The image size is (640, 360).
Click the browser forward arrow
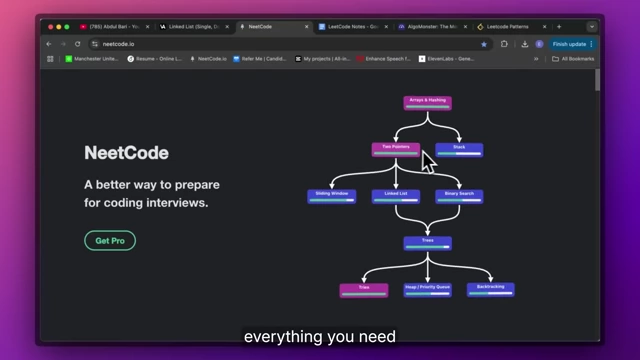point(63,44)
